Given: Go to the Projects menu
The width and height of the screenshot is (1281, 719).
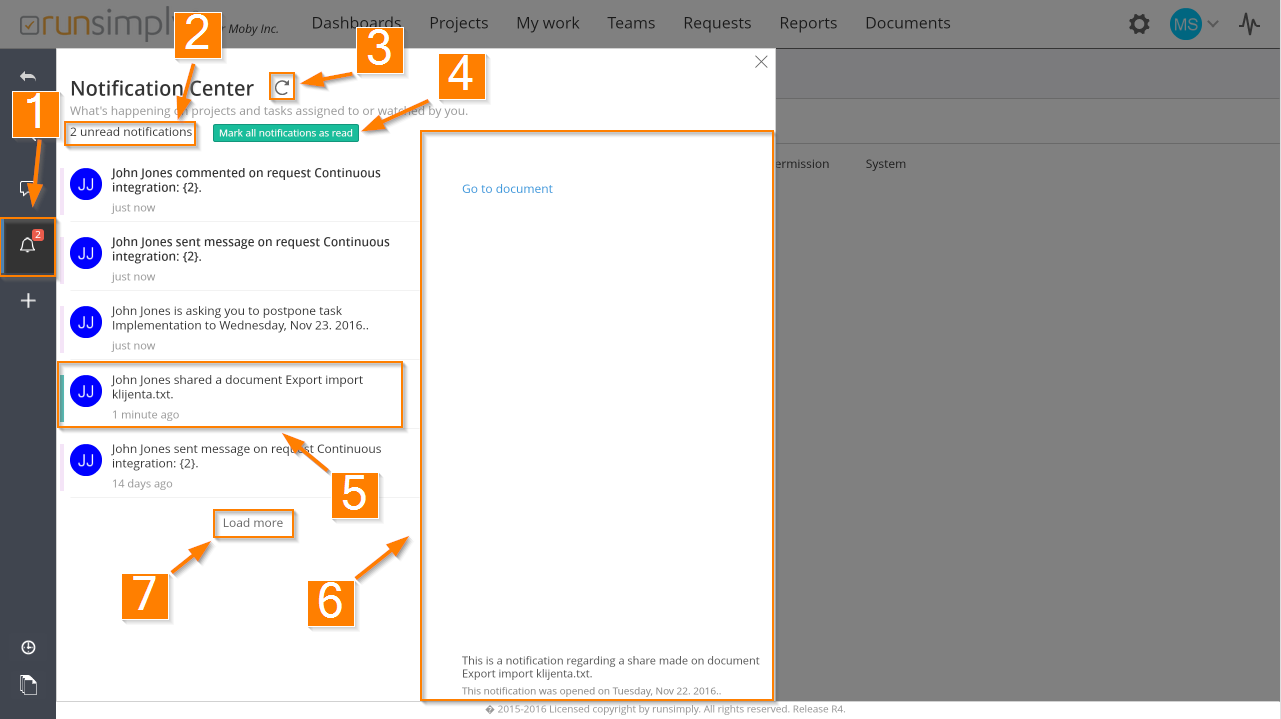Looking at the screenshot, I should click(x=458, y=23).
